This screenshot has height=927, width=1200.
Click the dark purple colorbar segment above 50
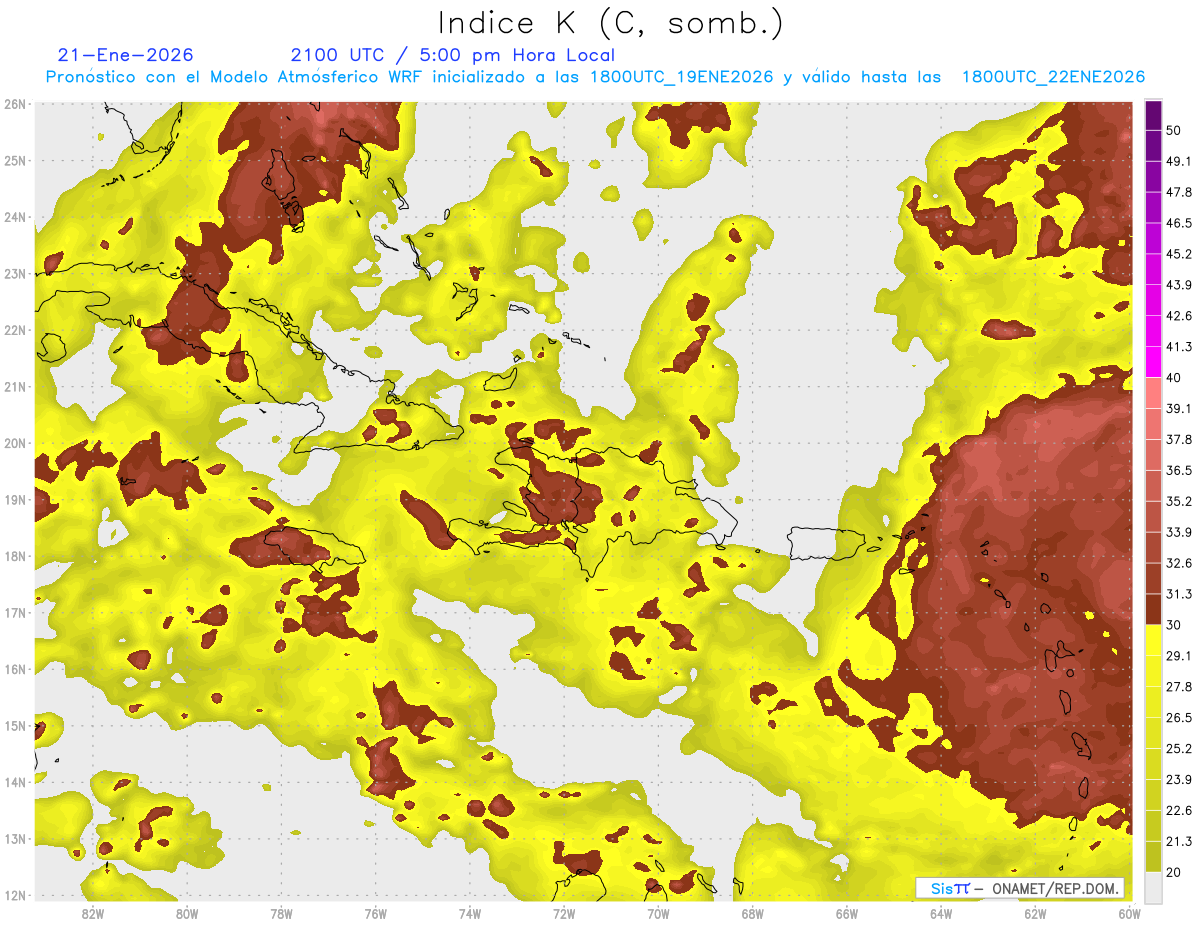(x=1153, y=115)
